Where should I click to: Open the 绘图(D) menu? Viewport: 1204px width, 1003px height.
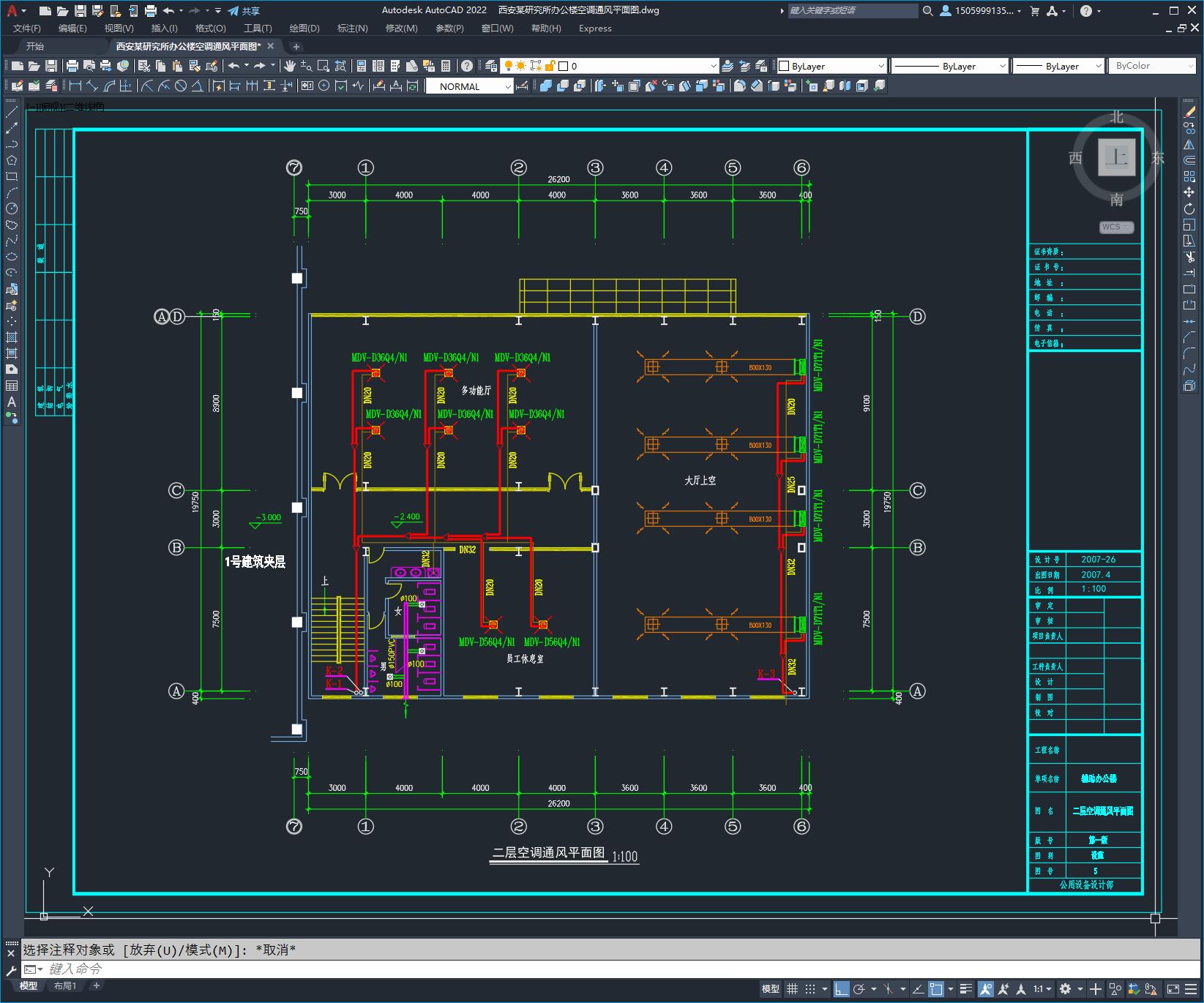click(x=304, y=28)
